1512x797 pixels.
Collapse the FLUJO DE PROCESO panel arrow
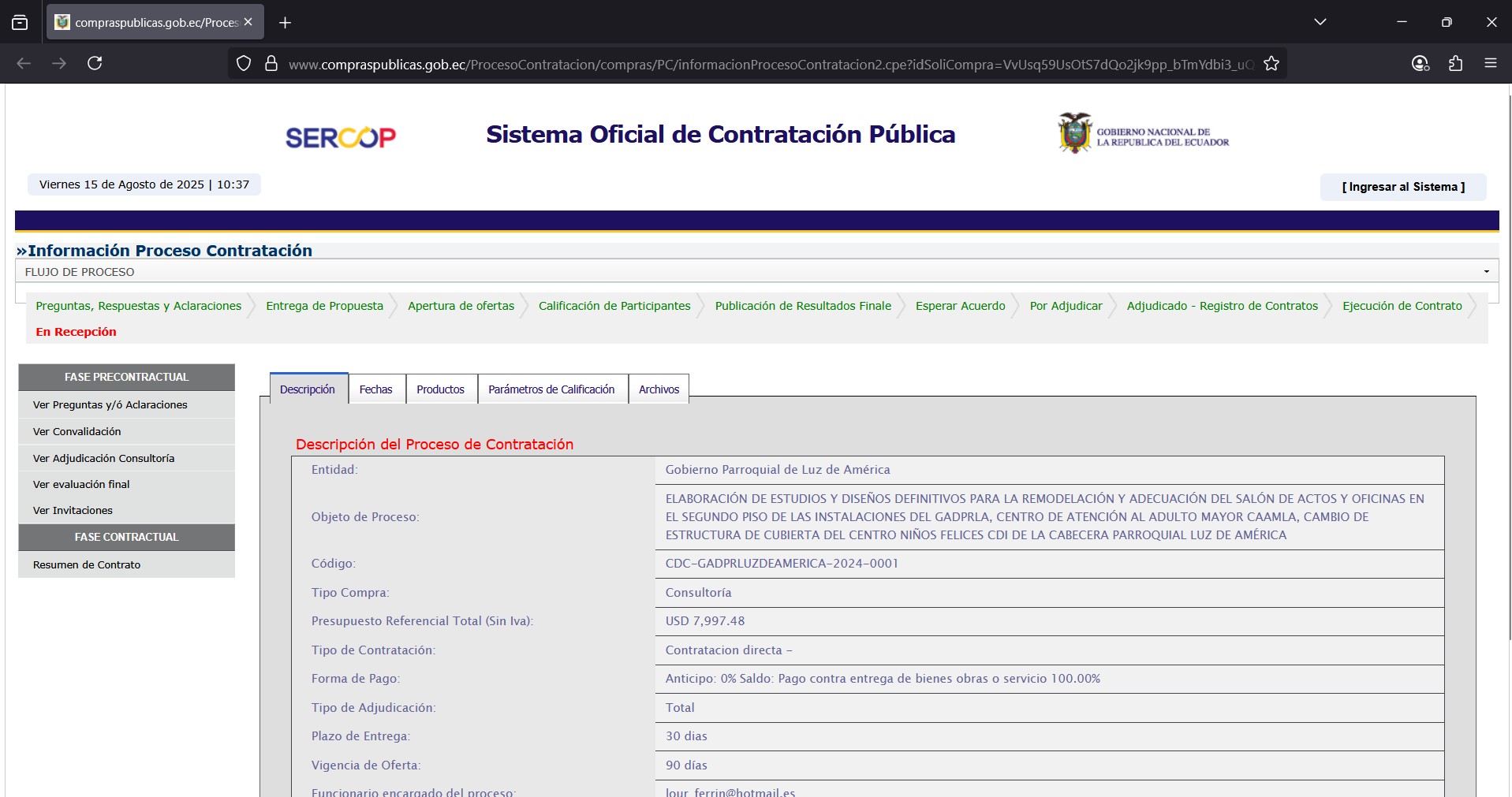1486,272
